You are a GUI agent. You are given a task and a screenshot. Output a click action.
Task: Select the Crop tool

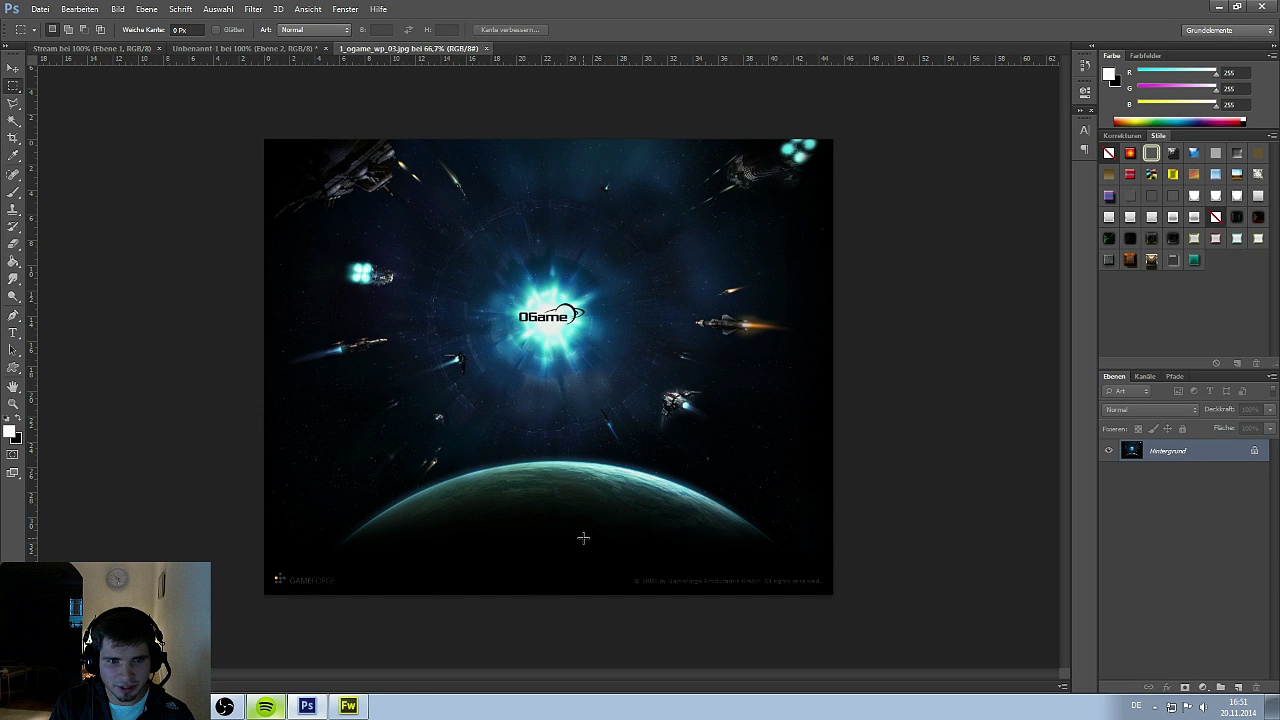[x=13, y=138]
